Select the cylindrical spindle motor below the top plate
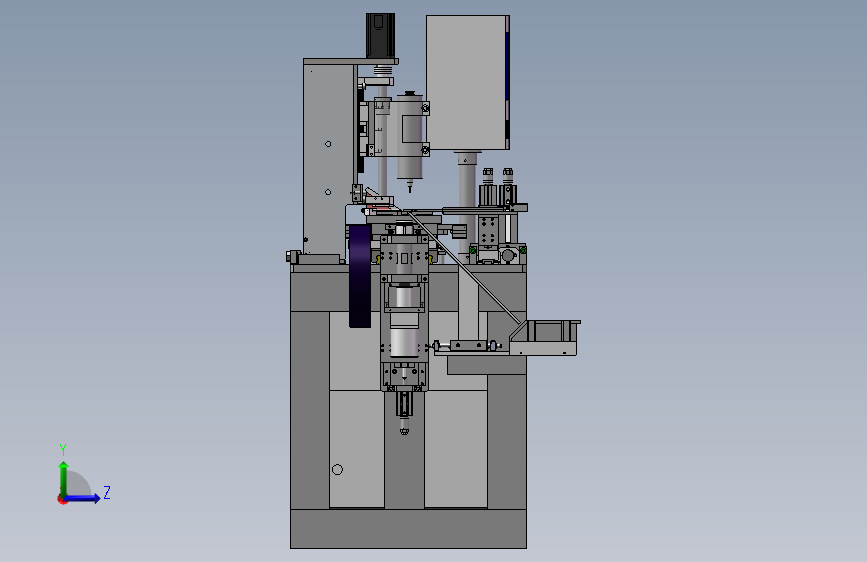The image size is (867, 562). pyautogui.click(x=410, y=137)
